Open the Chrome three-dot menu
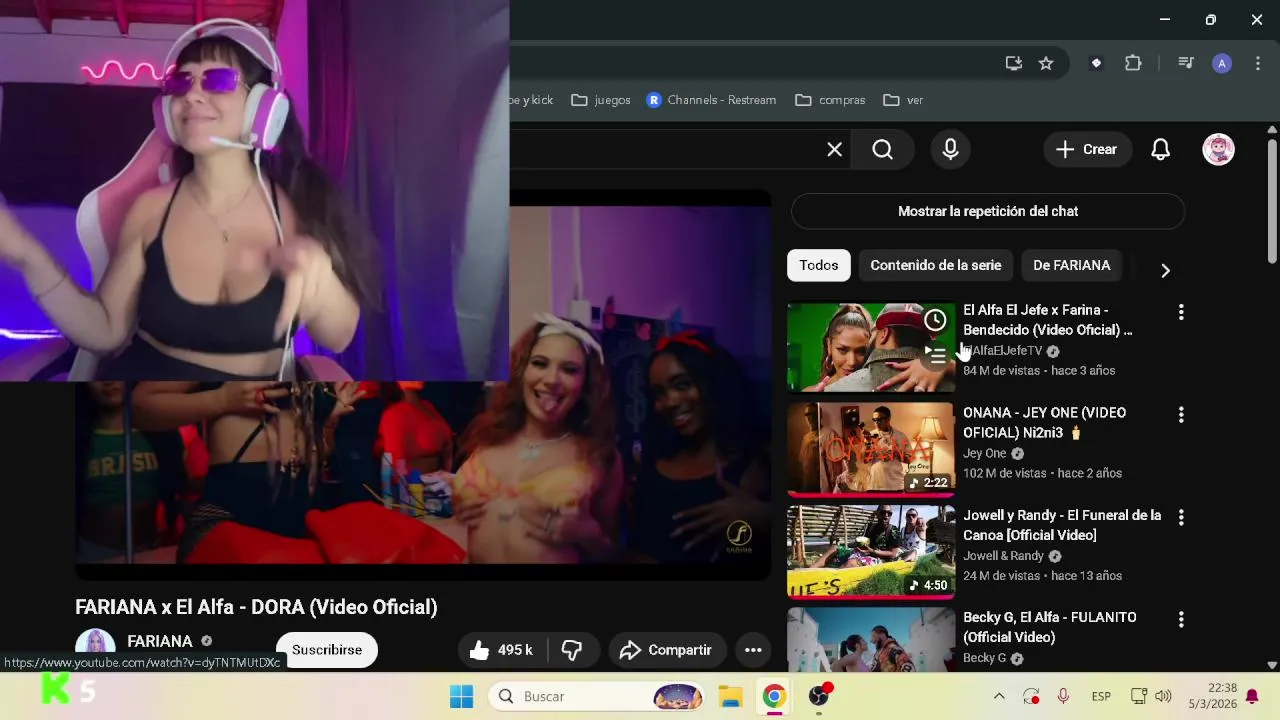The image size is (1280, 720). [1258, 63]
